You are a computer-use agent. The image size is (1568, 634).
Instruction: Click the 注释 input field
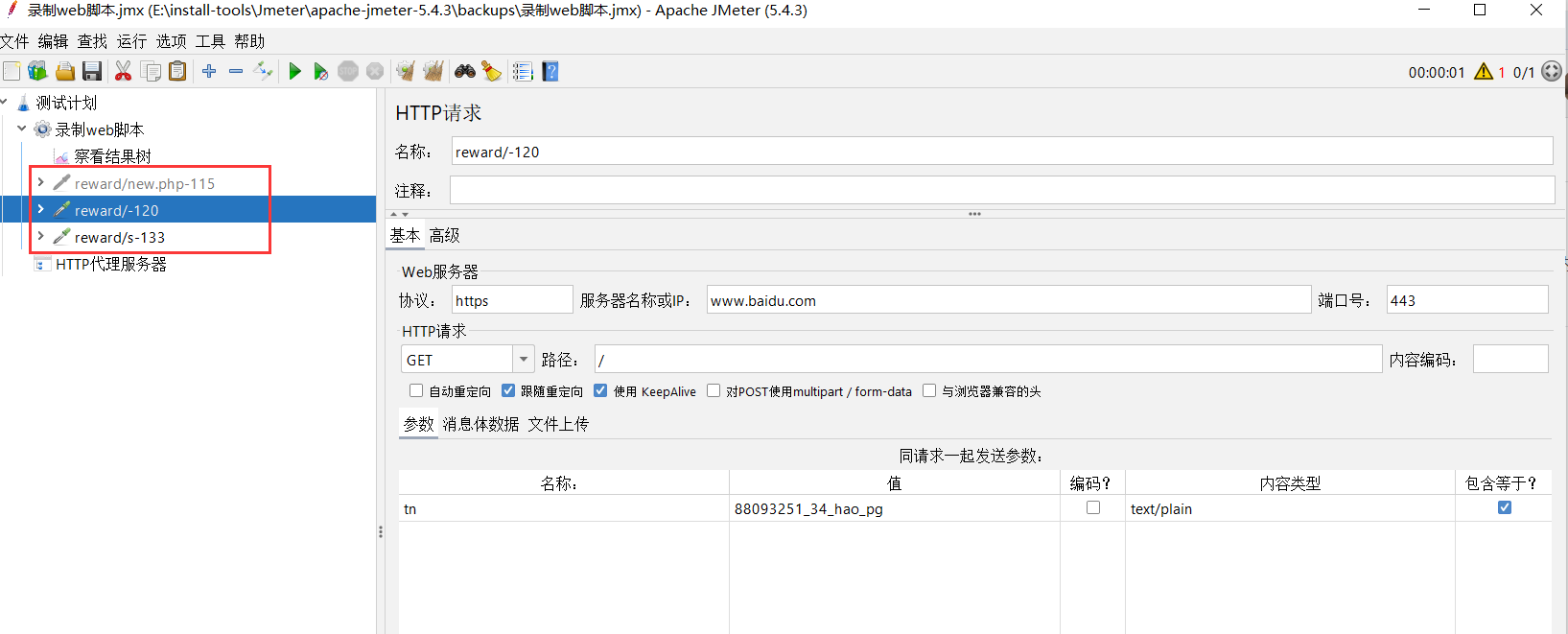click(1002, 190)
